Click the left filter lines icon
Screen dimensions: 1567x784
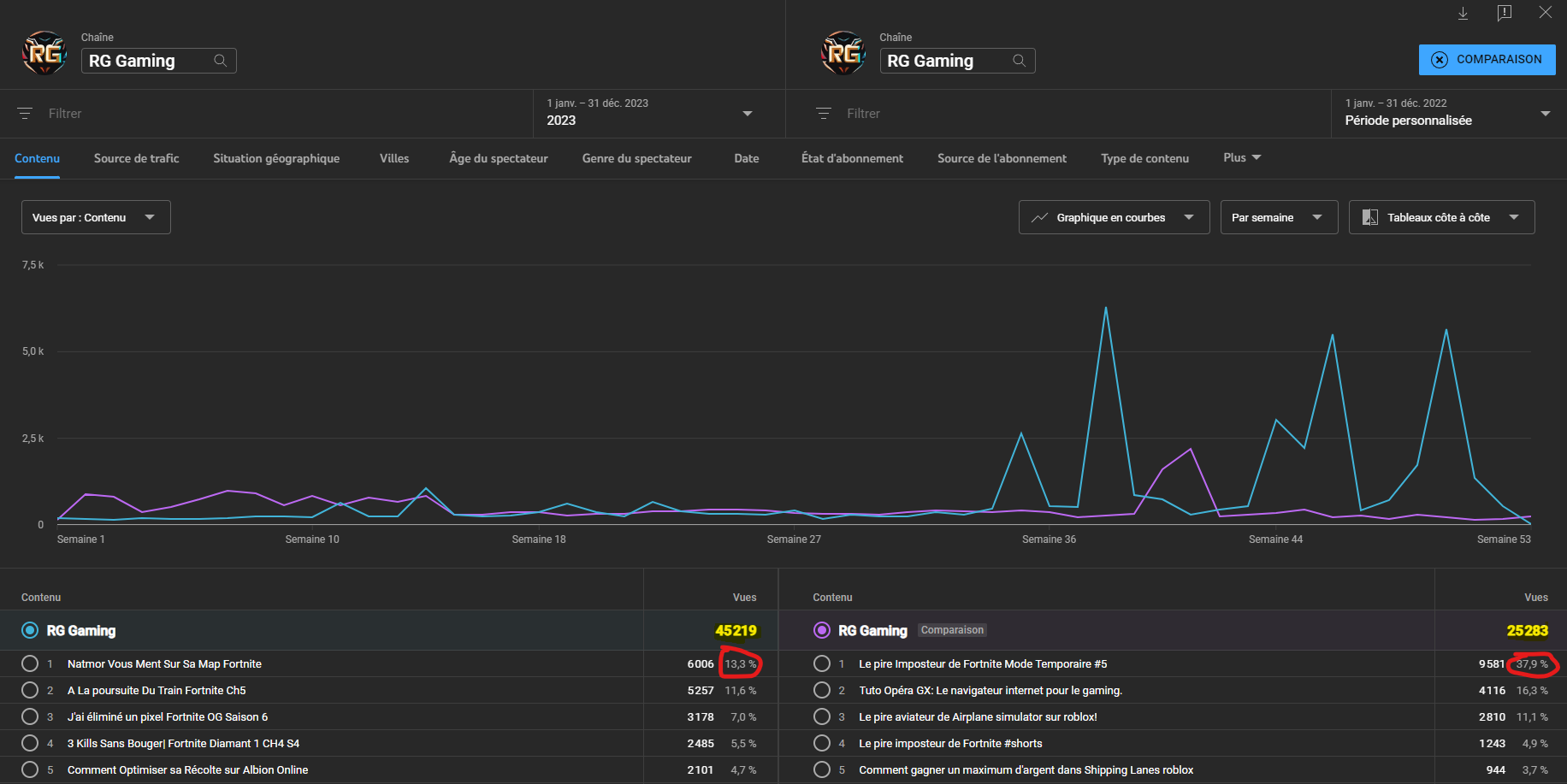coord(25,114)
